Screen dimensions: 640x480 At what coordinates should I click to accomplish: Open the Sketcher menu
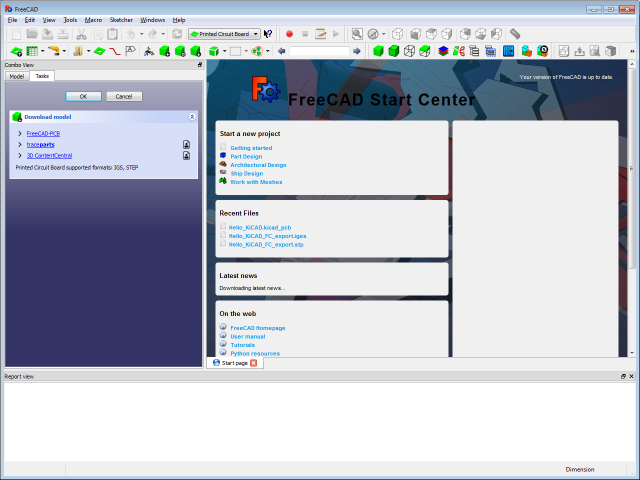[x=121, y=20]
